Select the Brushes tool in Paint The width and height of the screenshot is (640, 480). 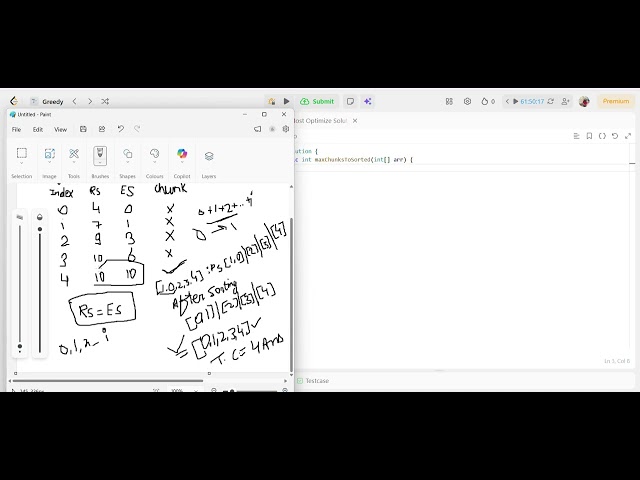[100, 154]
